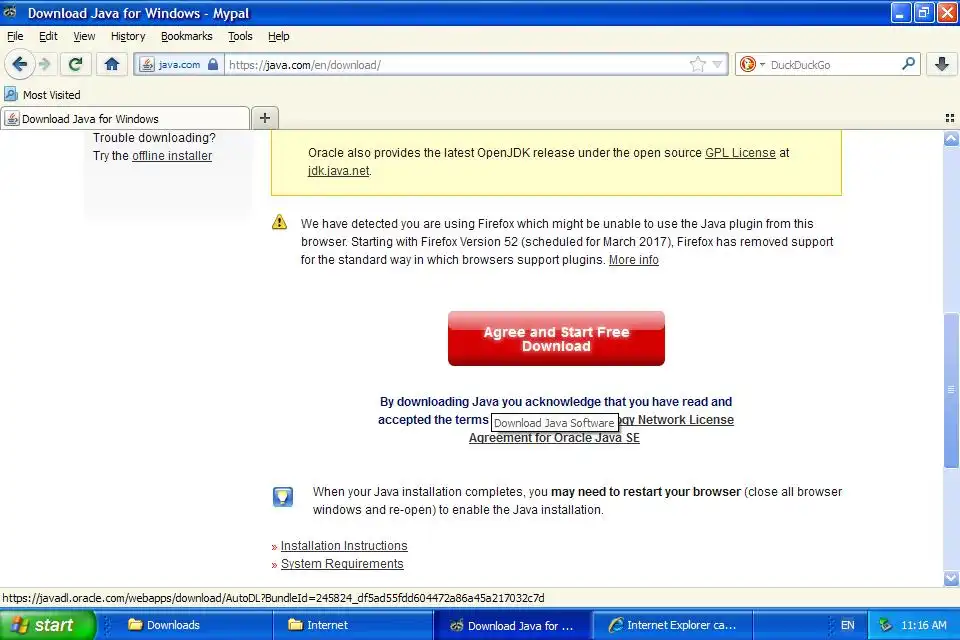
Task: Open the downloads arrow button
Action: click(x=942, y=64)
